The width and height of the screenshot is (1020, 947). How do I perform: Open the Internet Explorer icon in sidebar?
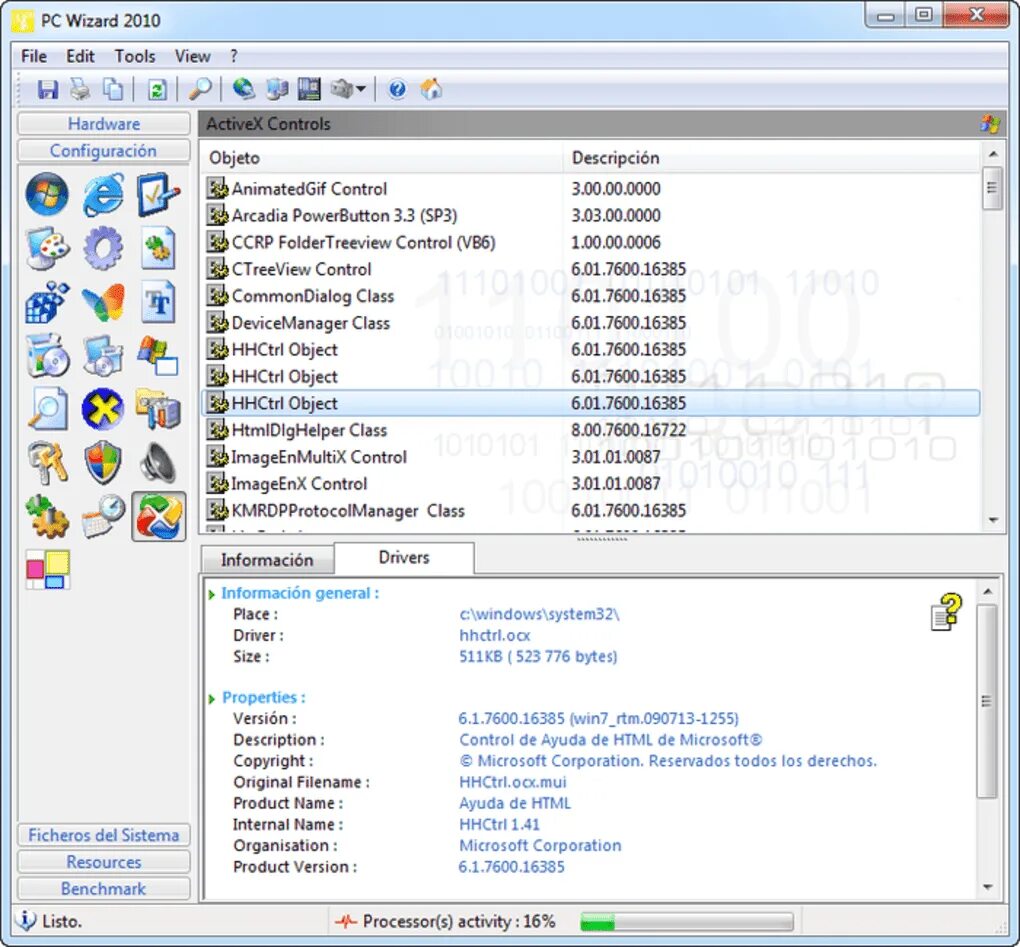(103, 194)
